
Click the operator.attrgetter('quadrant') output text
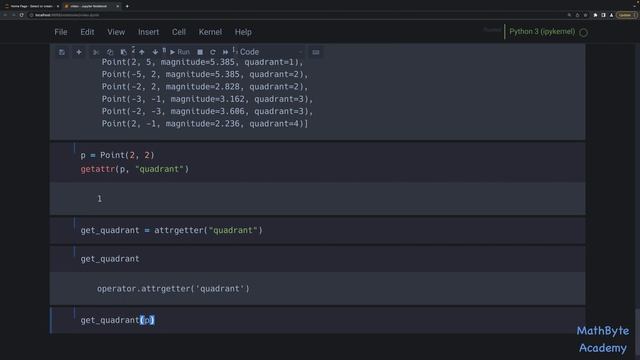pyautogui.click(x=173, y=289)
